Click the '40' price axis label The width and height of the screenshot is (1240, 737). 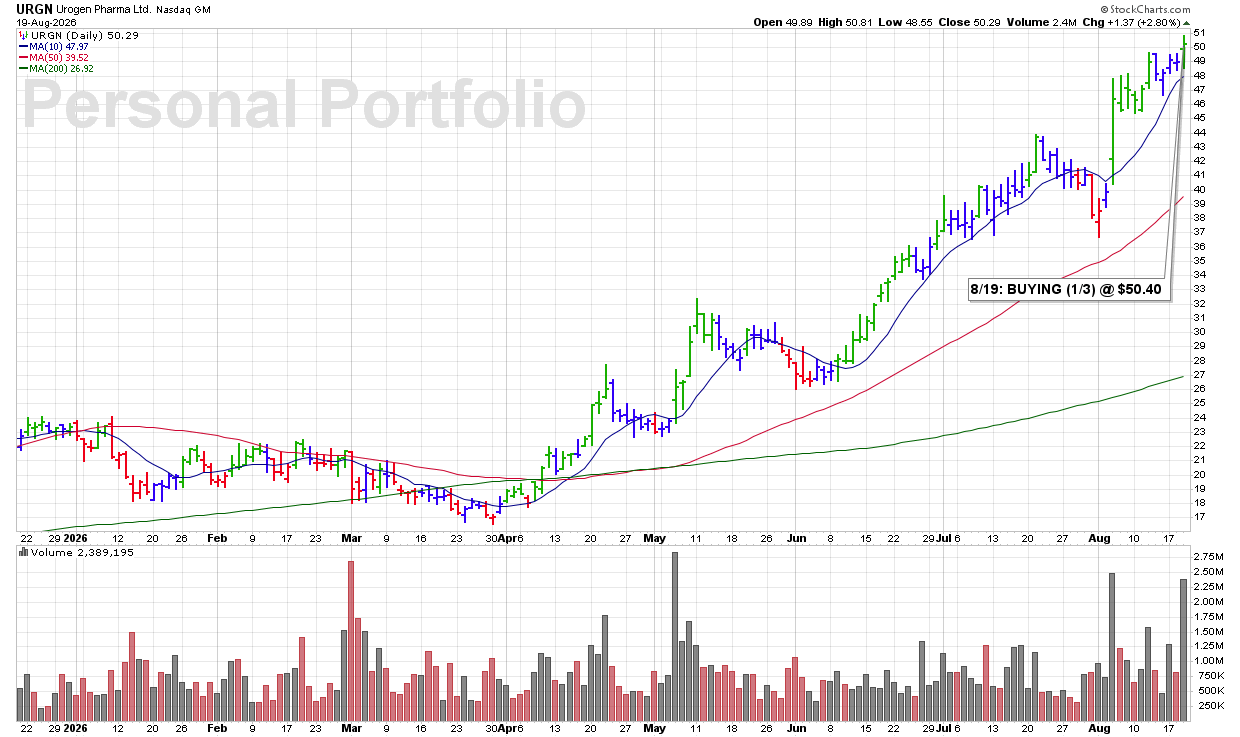pos(1197,190)
